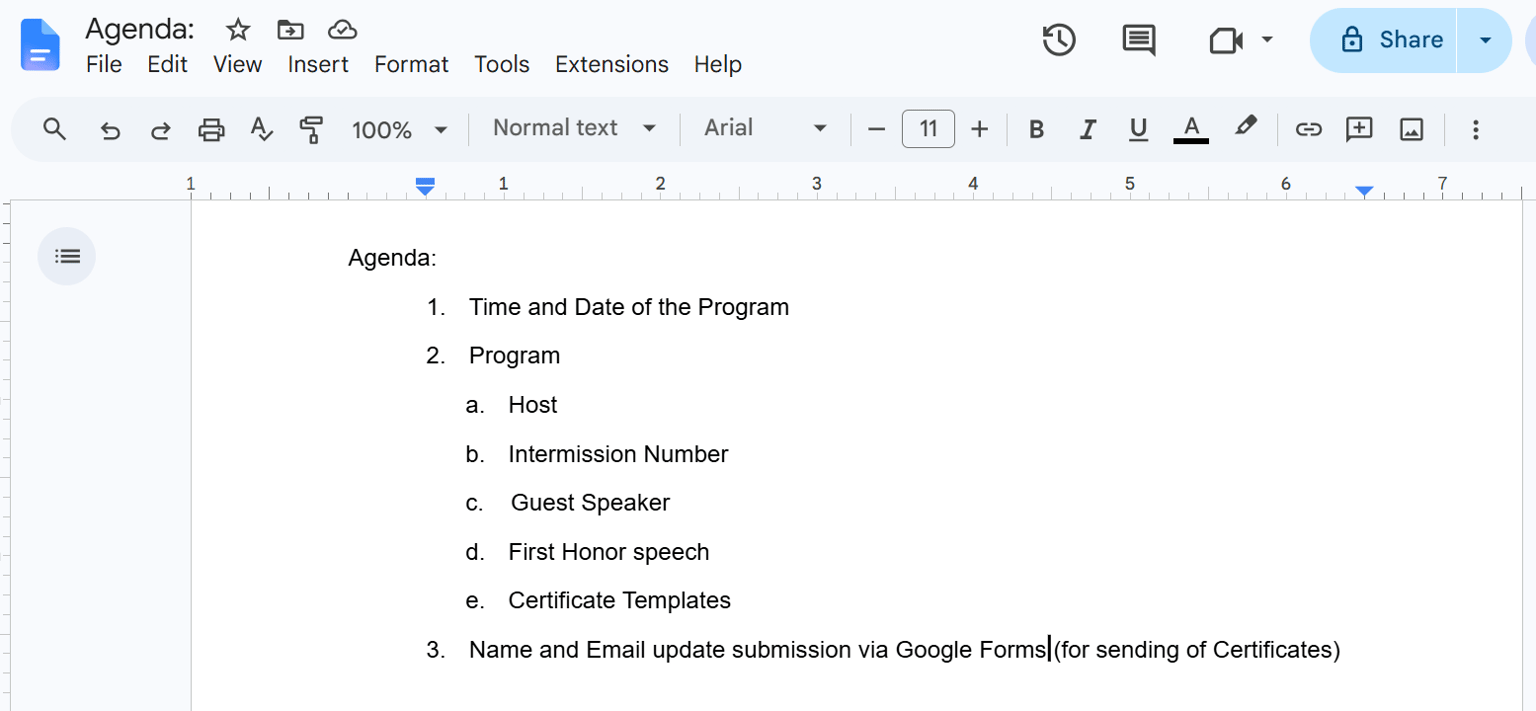The width and height of the screenshot is (1536, 711).
Task: Open the Format menu
Action: click(x=411, y=64)
